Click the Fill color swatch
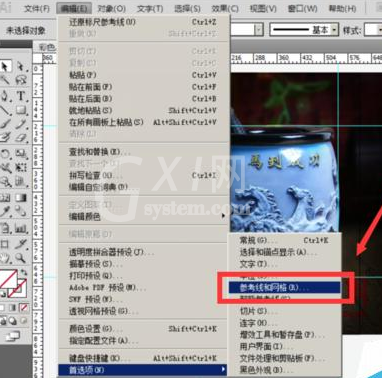 pyautogui.click(x=7, y=279)
